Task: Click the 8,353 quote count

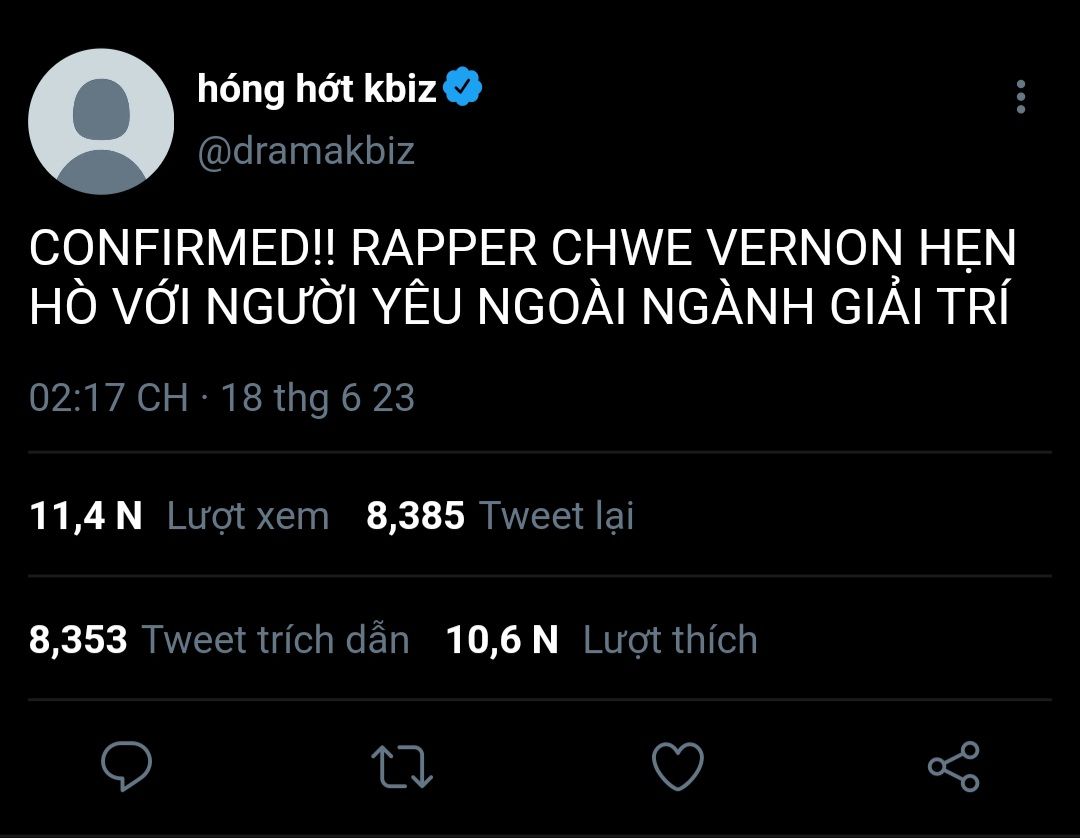Action: (x=78, y=640)
